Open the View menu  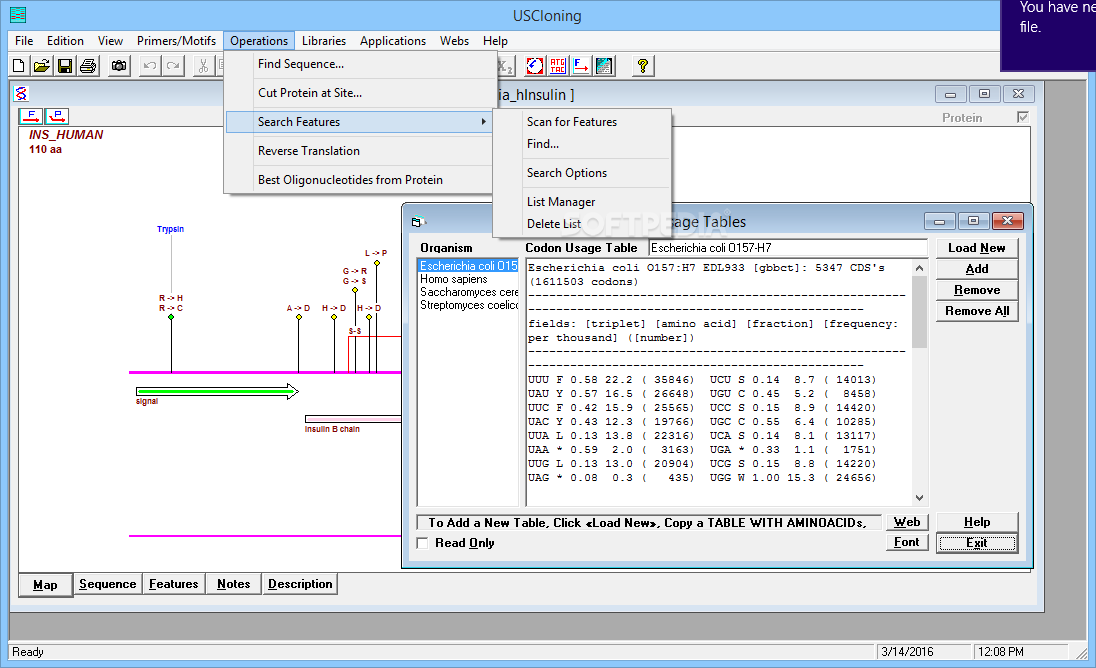[x=110, y=41]
